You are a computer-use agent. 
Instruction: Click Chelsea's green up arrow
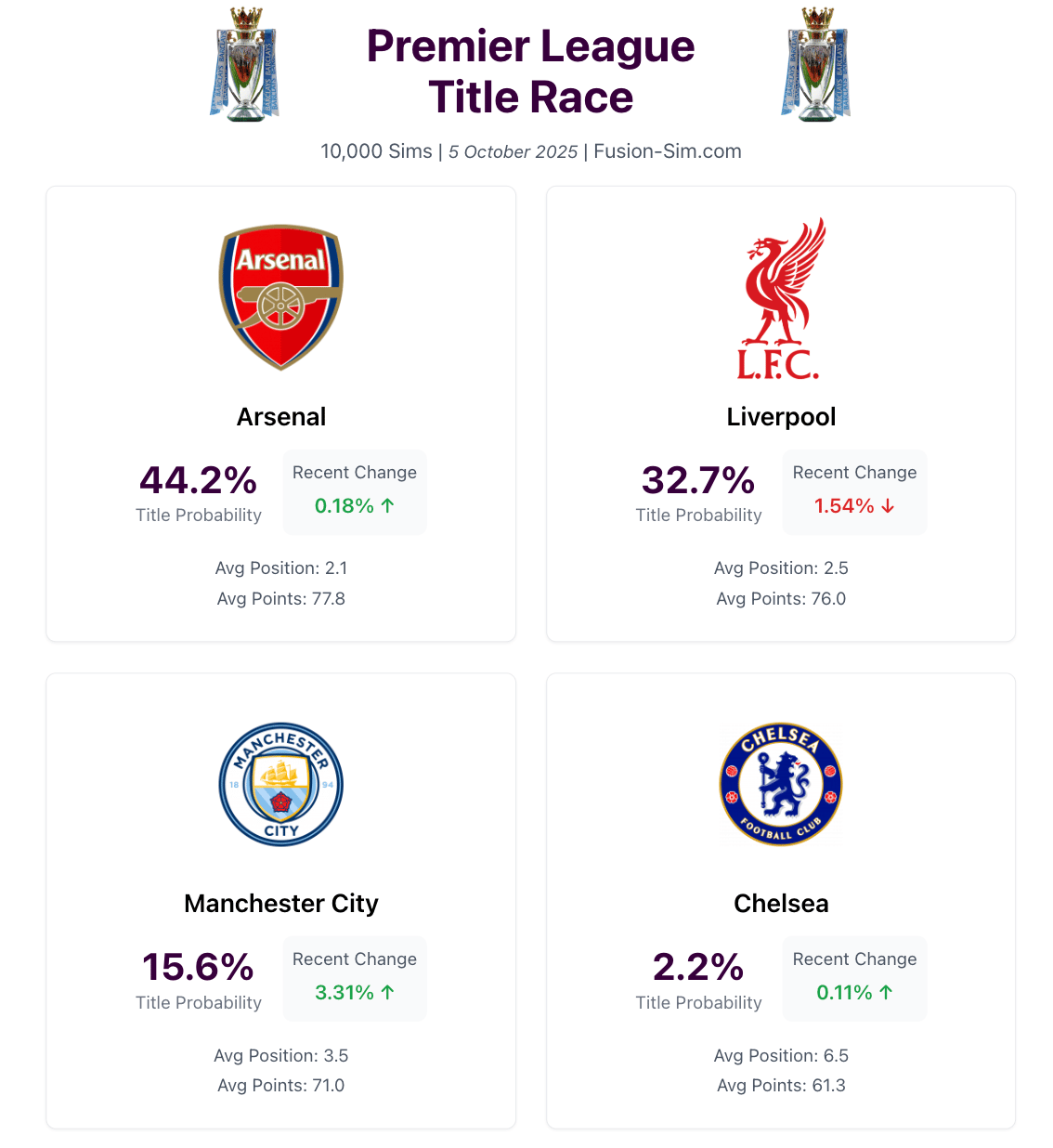[886, 992]
